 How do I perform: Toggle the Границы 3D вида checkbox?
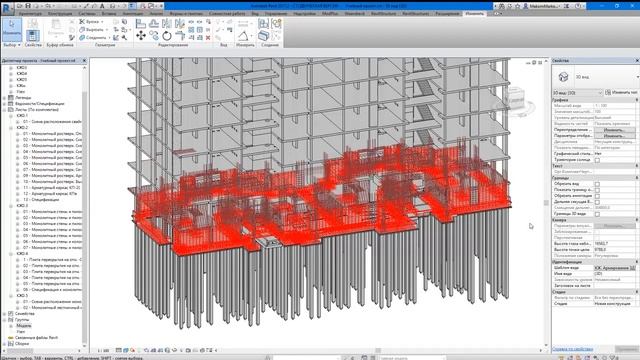pos(597,214)
